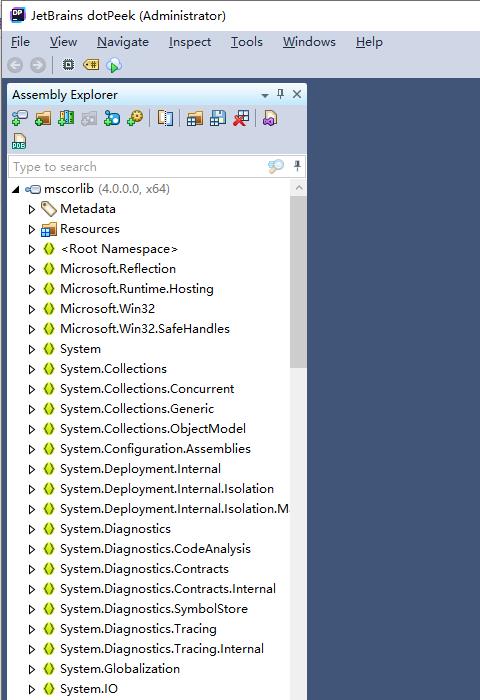Expand the System.Collections.Generic namespace
Viewport: 480px width, 700px height.
[31, 409]
